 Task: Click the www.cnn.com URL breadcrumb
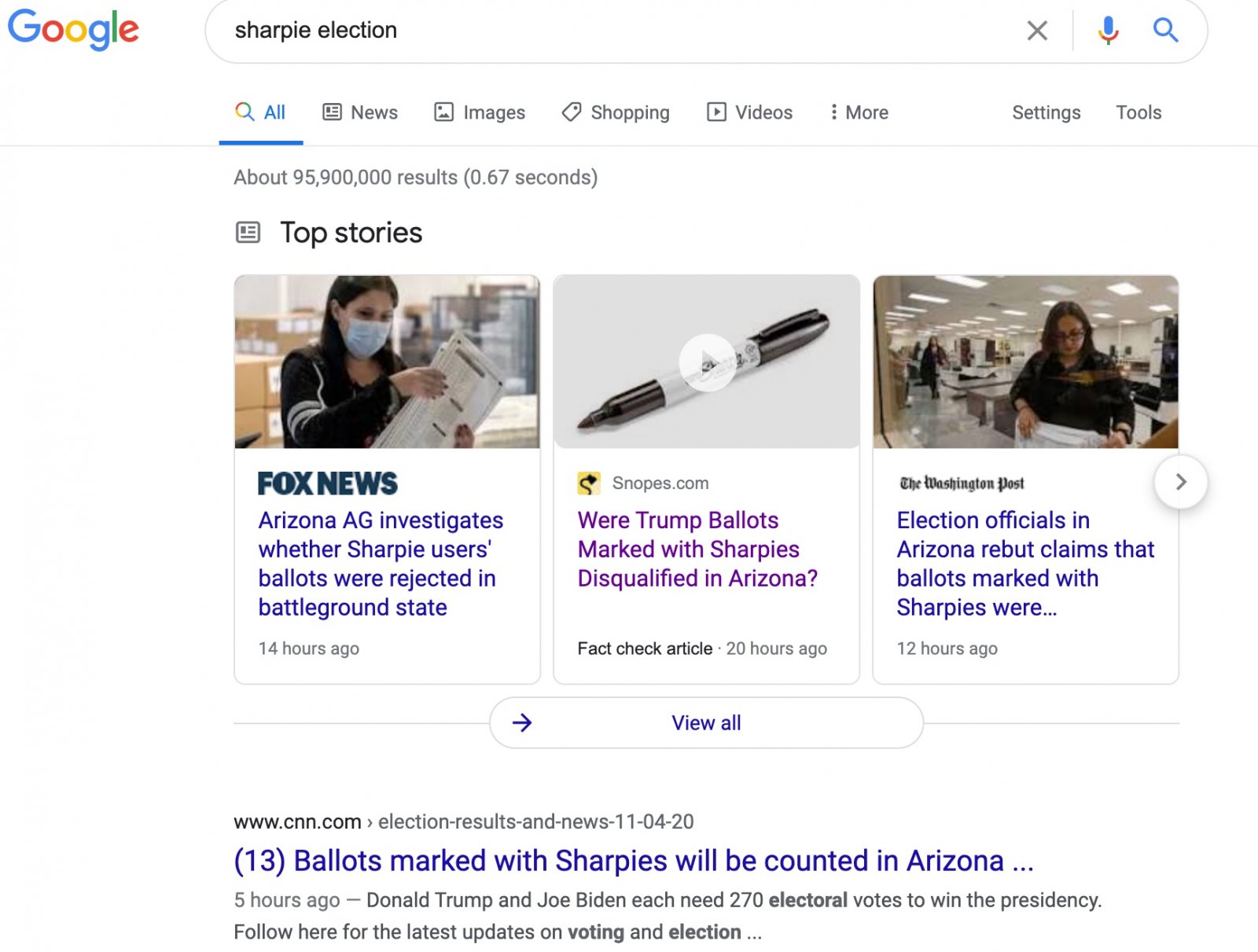click(x=464, y=822)
